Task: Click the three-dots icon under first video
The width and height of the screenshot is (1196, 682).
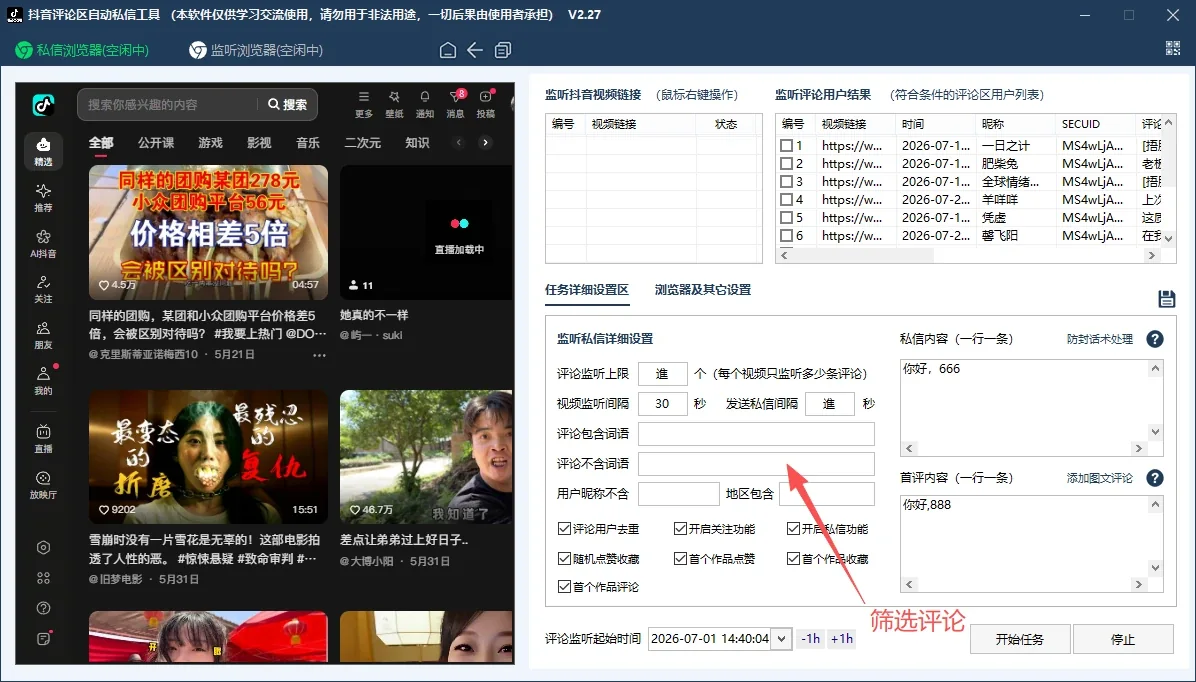Action: click(319, 355)
